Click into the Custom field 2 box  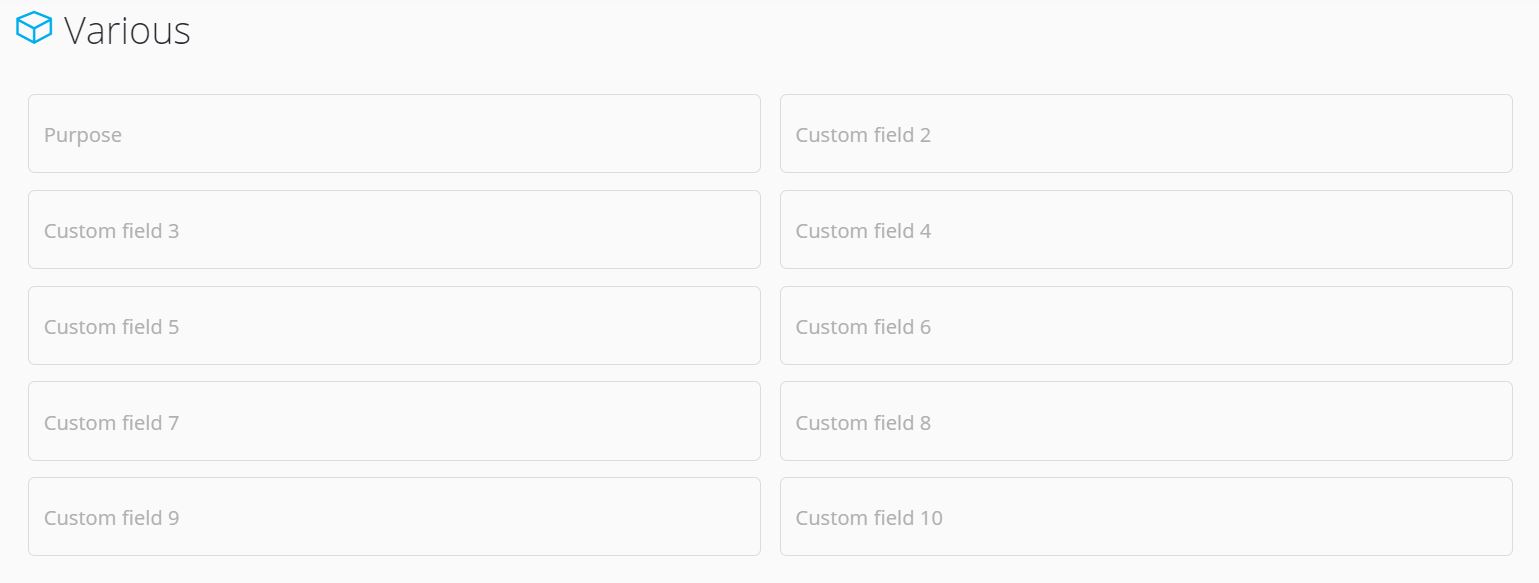coord(1146,134)
